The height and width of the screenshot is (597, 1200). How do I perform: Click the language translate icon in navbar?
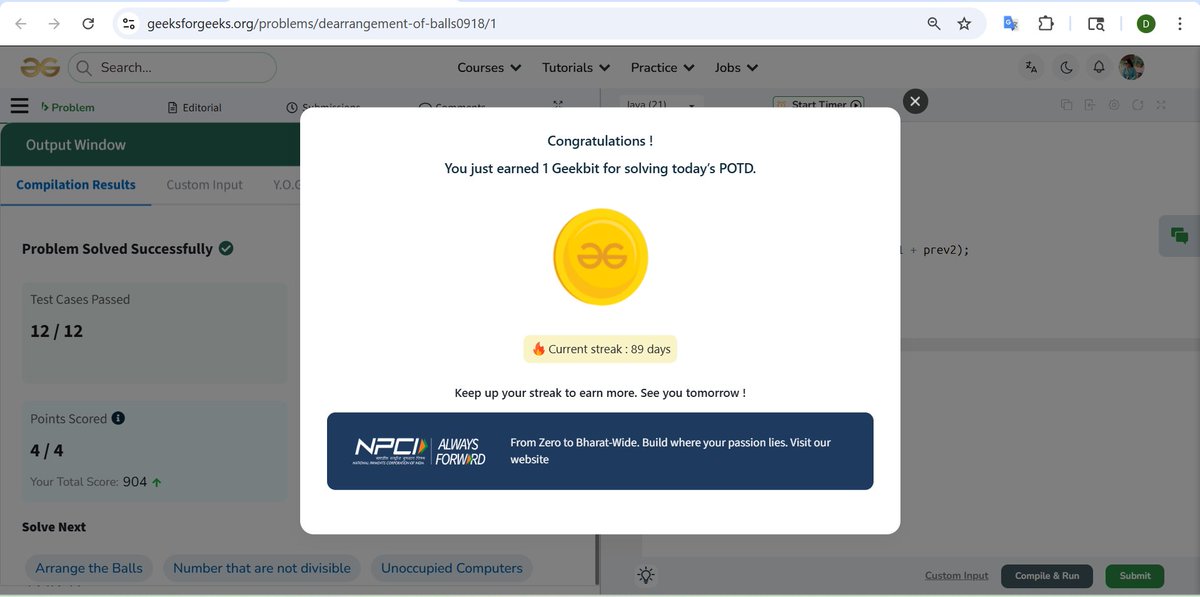[x=1031, y=67]
